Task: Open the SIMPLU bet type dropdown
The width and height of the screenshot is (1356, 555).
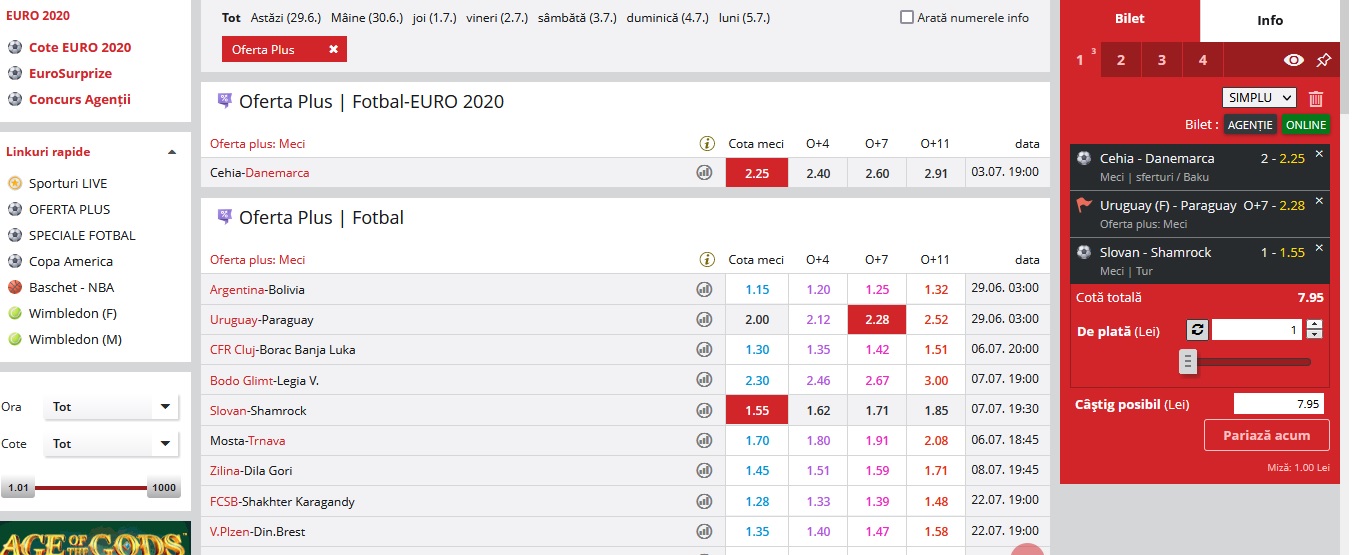Action: coord(1259,97)
